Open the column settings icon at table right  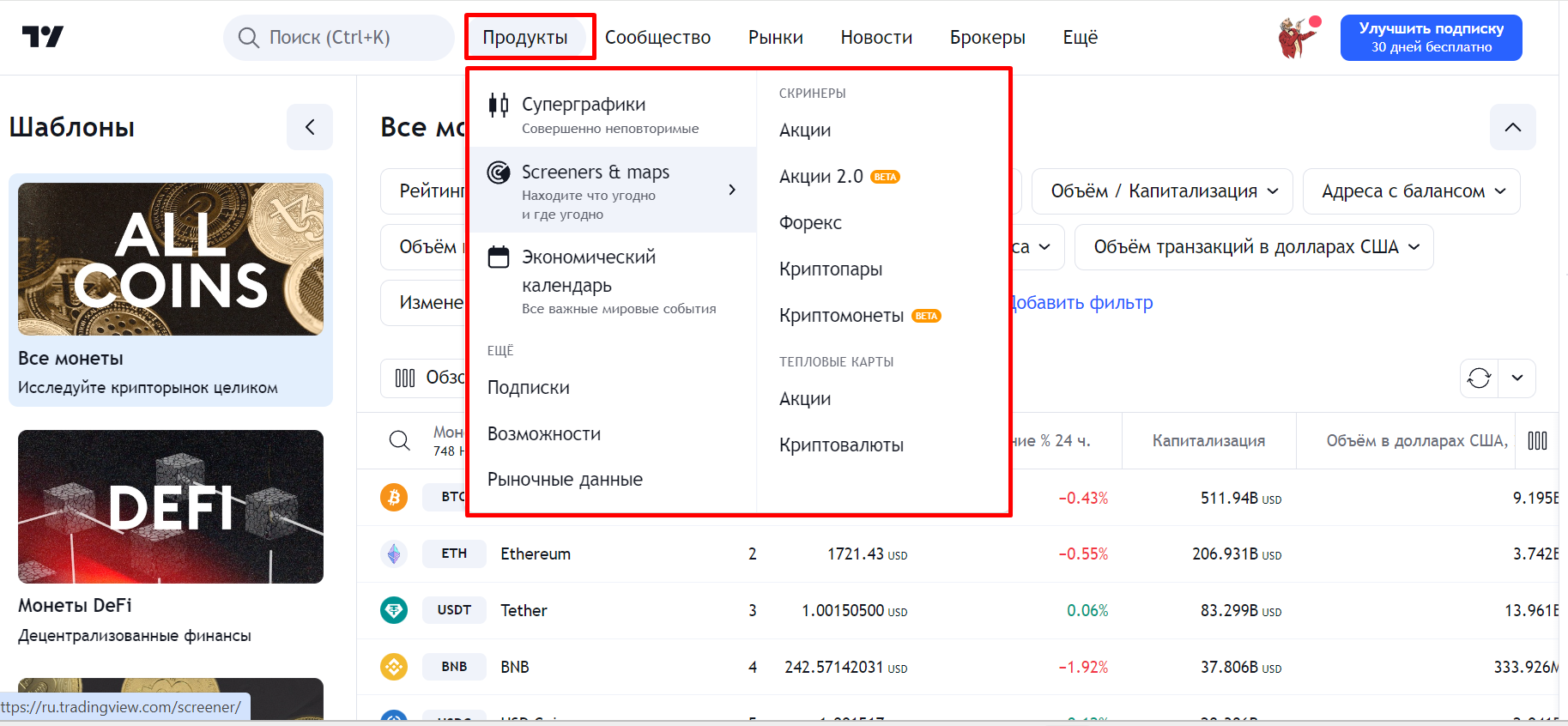coord(1538,441)
